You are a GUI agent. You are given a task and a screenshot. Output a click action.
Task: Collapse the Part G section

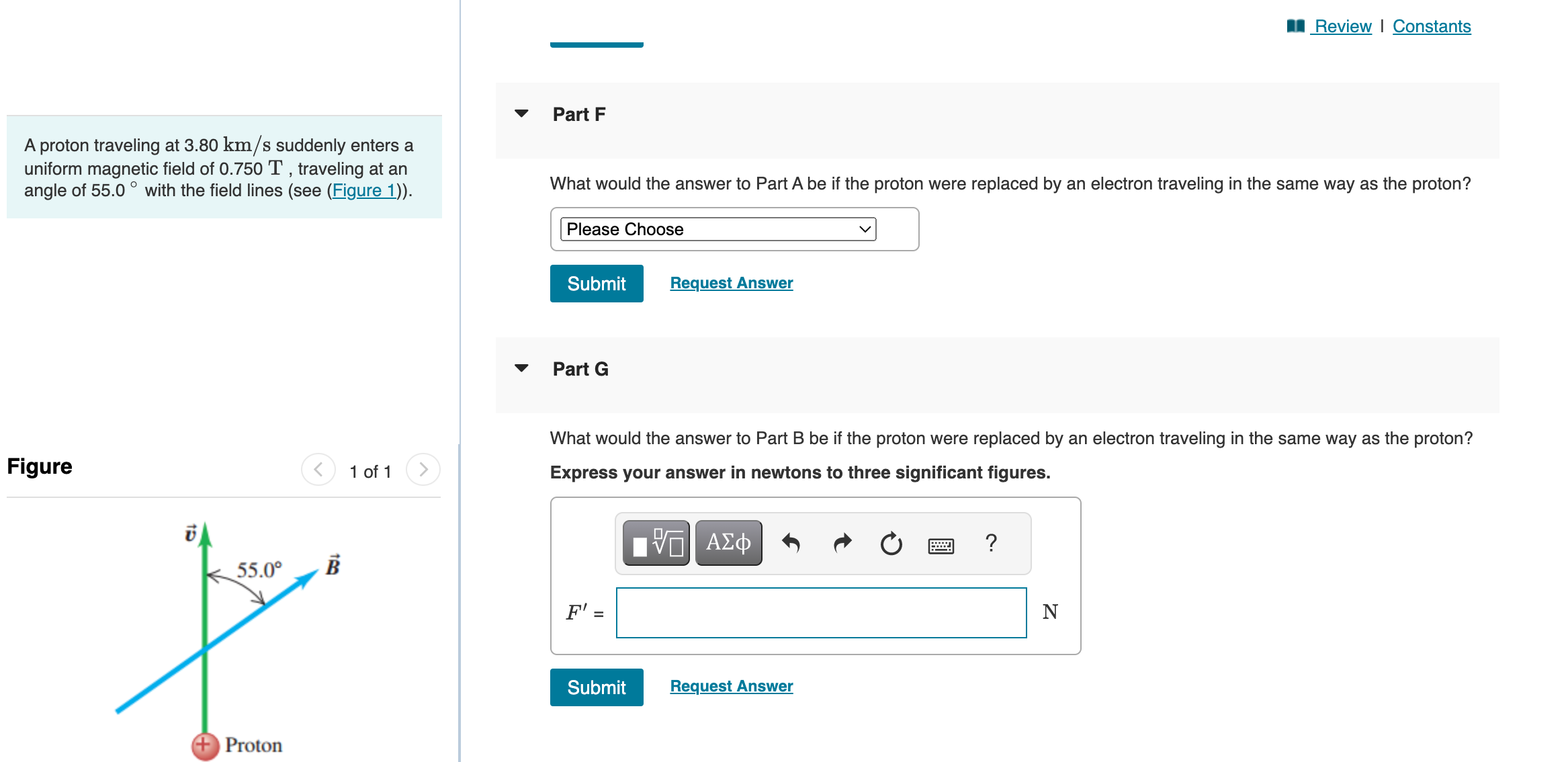(x=521, y=368)
